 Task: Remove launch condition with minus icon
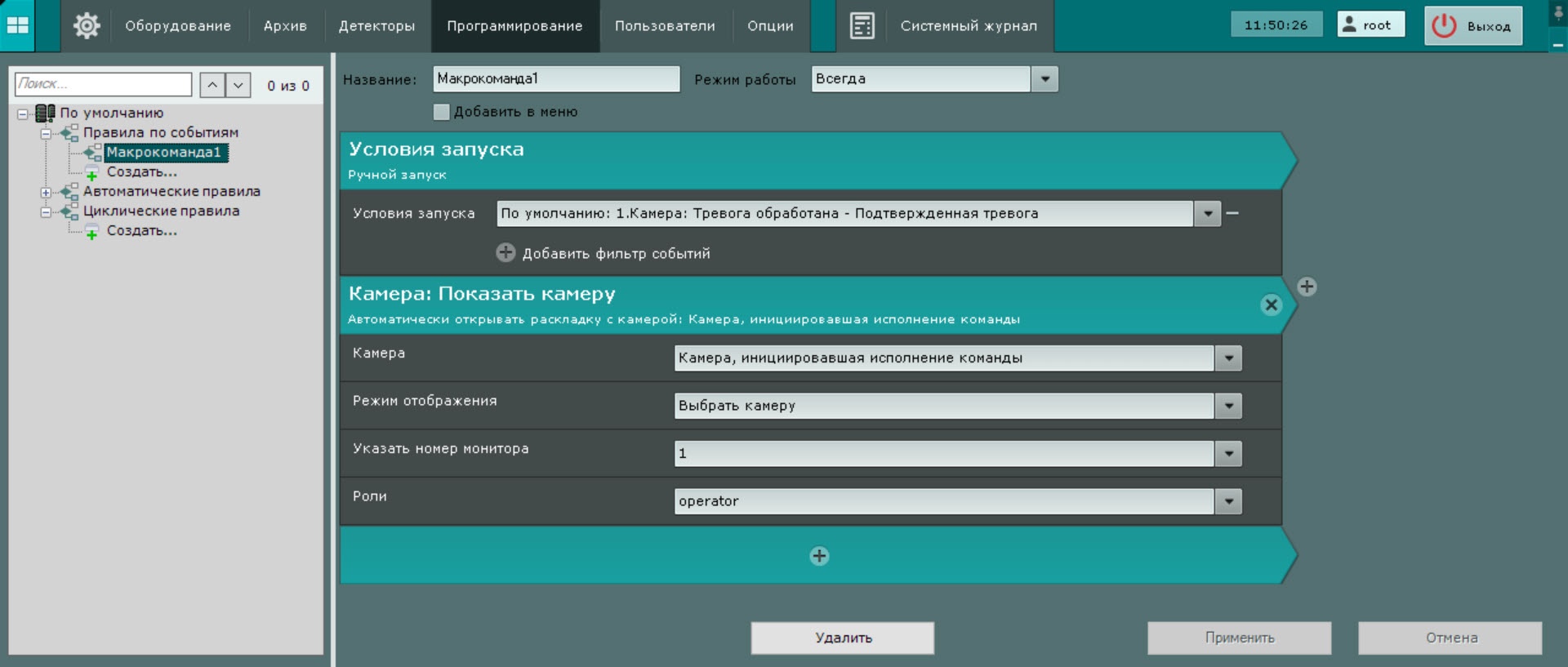(x=1232, y=213)
